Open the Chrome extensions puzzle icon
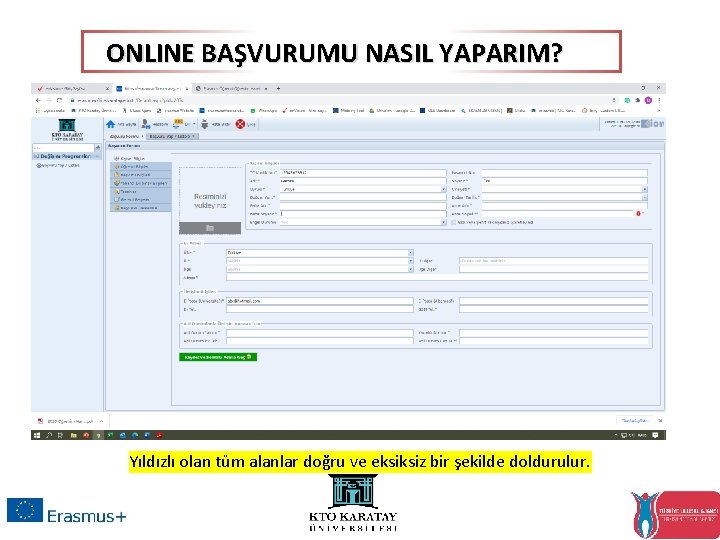 coord(637,100)
